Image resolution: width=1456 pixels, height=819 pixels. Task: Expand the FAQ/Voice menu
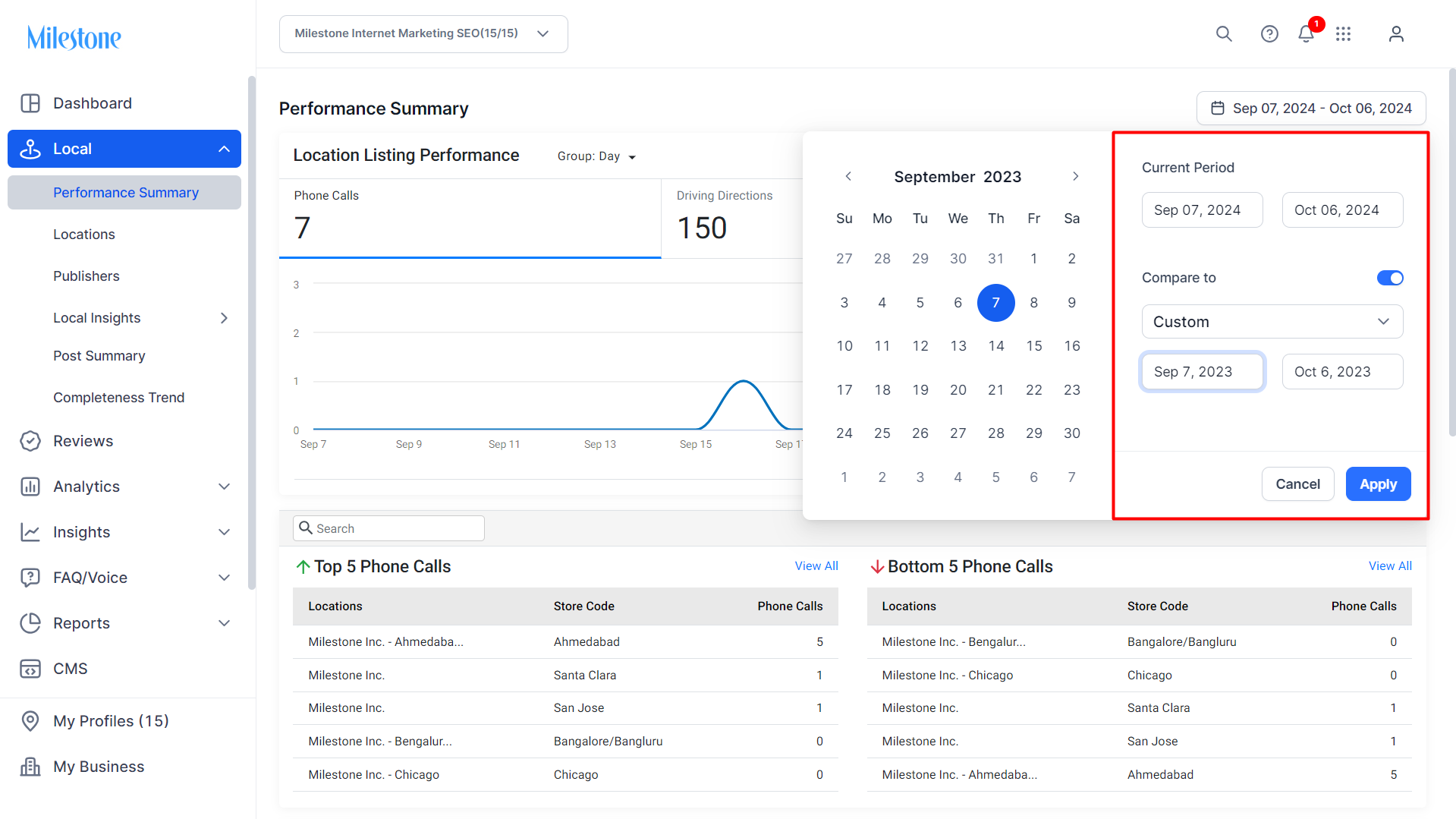pos(224,578)
